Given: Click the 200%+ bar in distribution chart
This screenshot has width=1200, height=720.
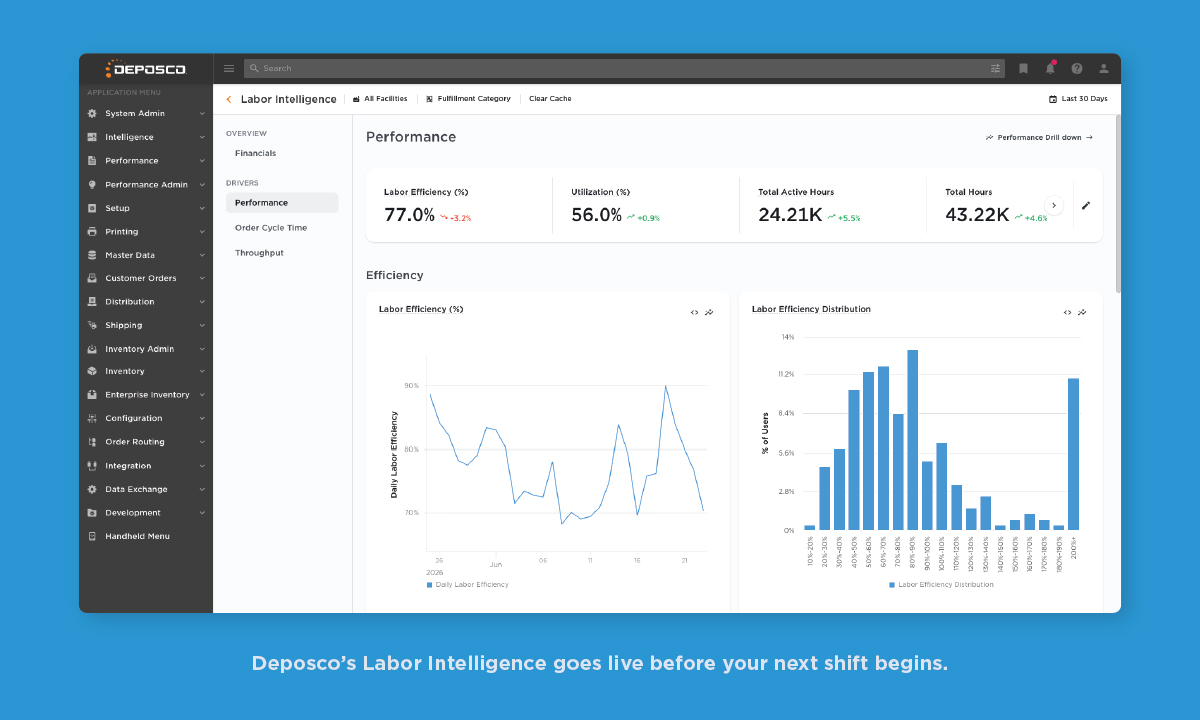Looking at the screenshot, I should 1073,454.
